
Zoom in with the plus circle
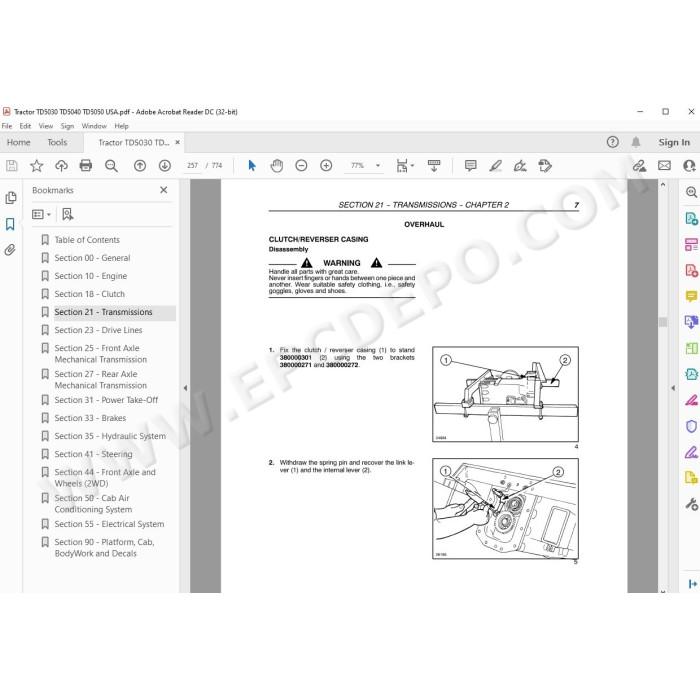[x=326, y=166]
